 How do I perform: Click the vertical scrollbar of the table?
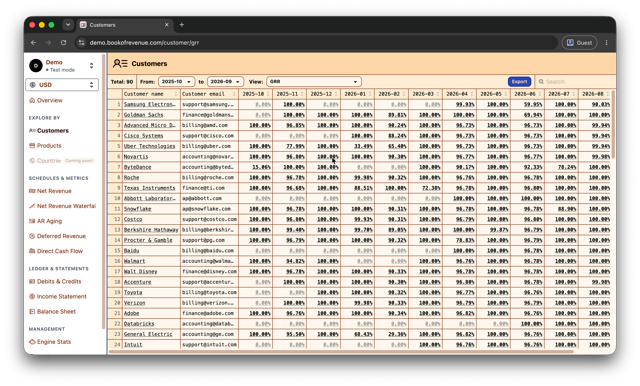pos(613,124)
